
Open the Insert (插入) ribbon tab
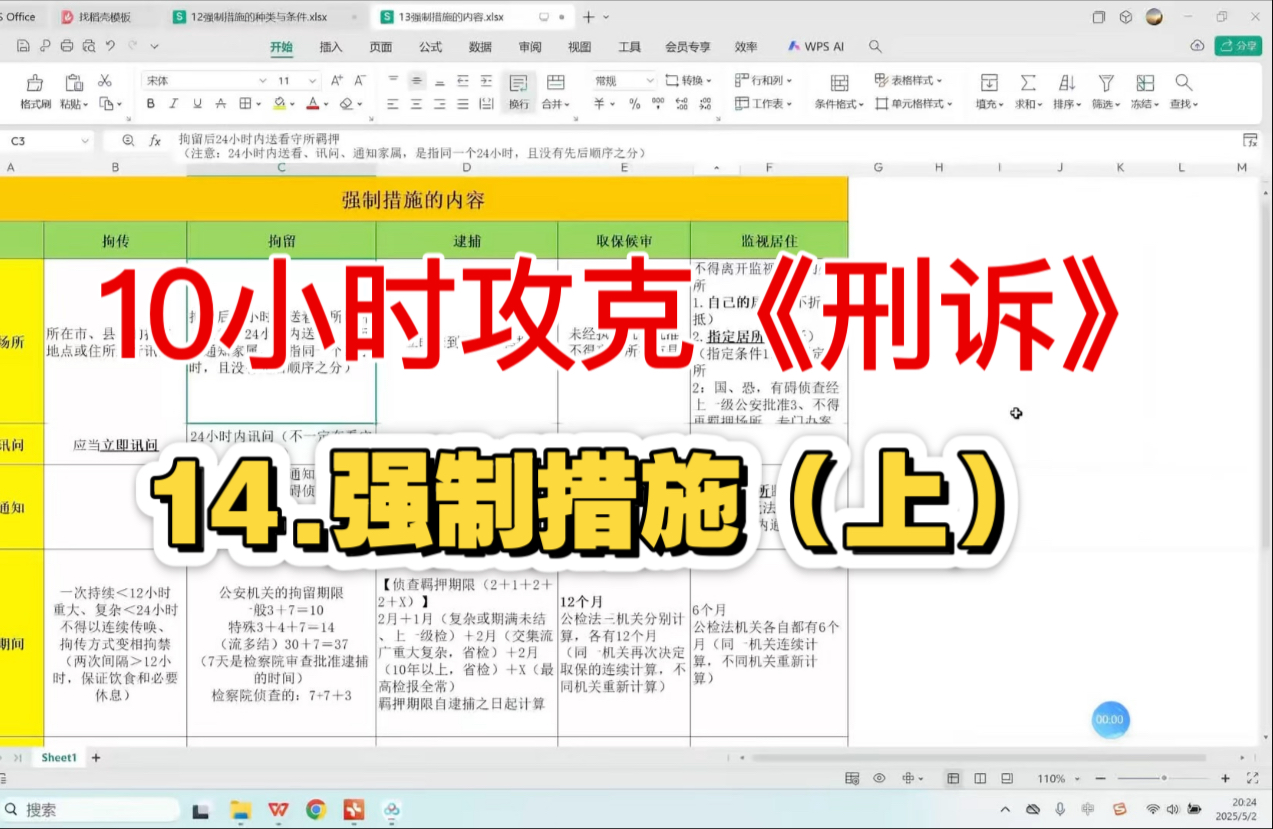click(x=331, y=47)
